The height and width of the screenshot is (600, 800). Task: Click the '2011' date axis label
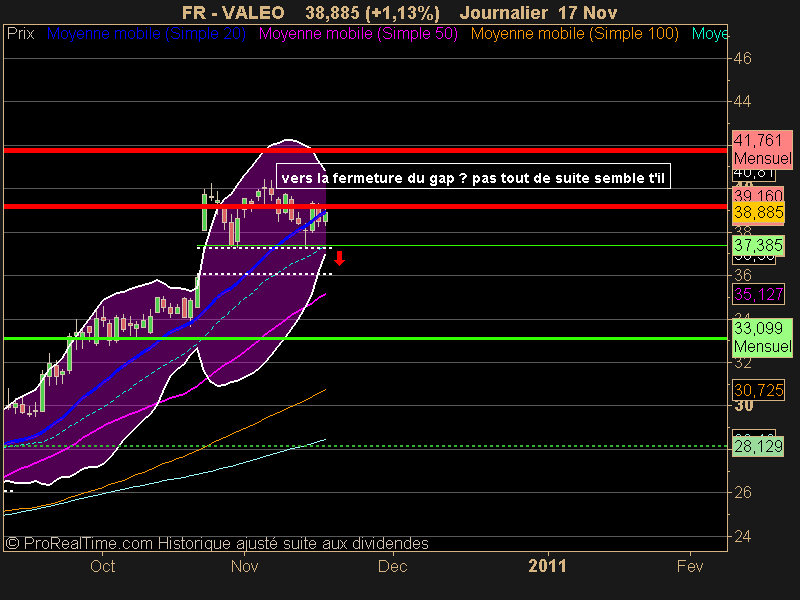point(547,566)
